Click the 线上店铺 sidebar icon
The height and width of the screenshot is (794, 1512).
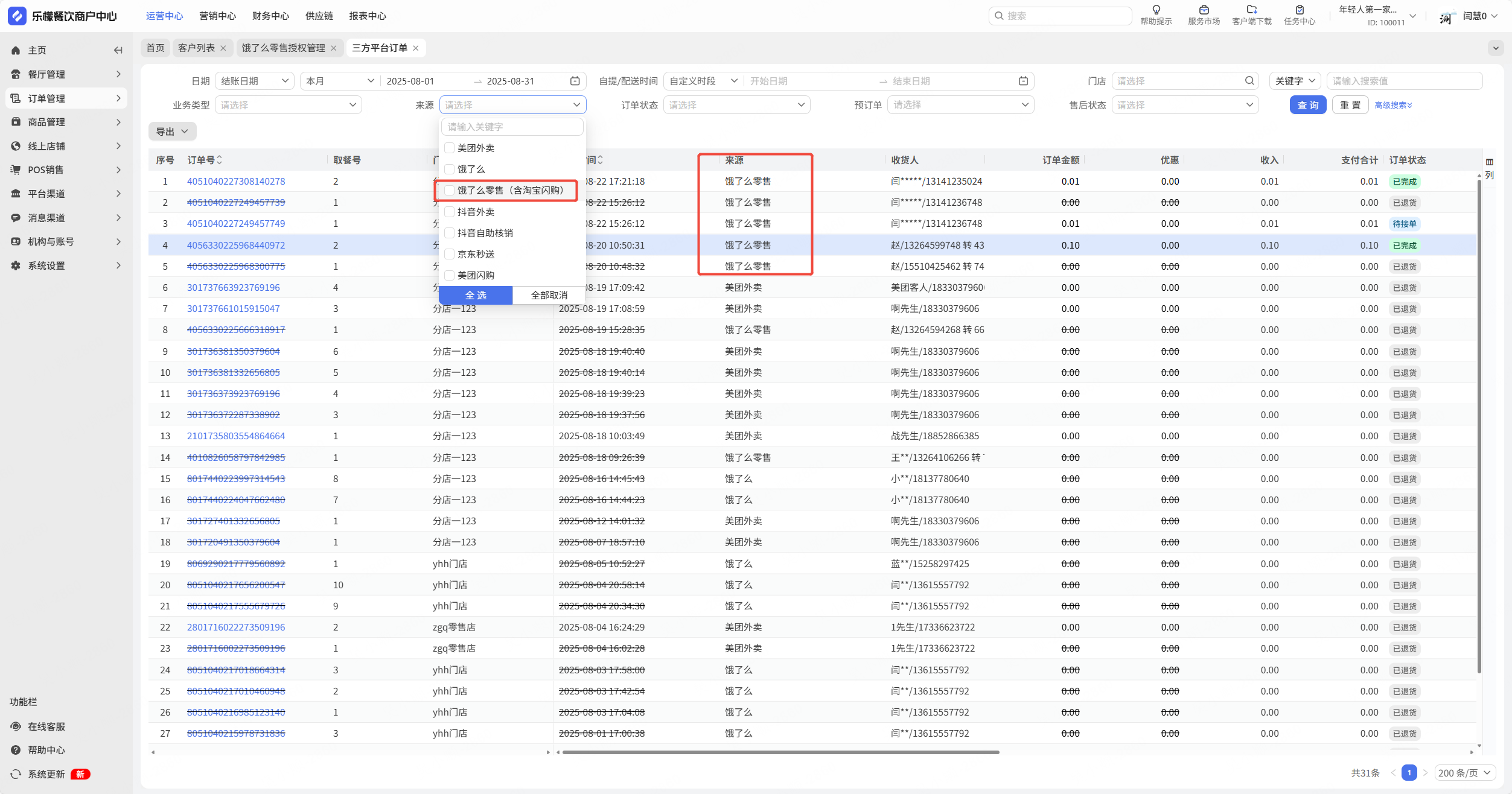16,146
